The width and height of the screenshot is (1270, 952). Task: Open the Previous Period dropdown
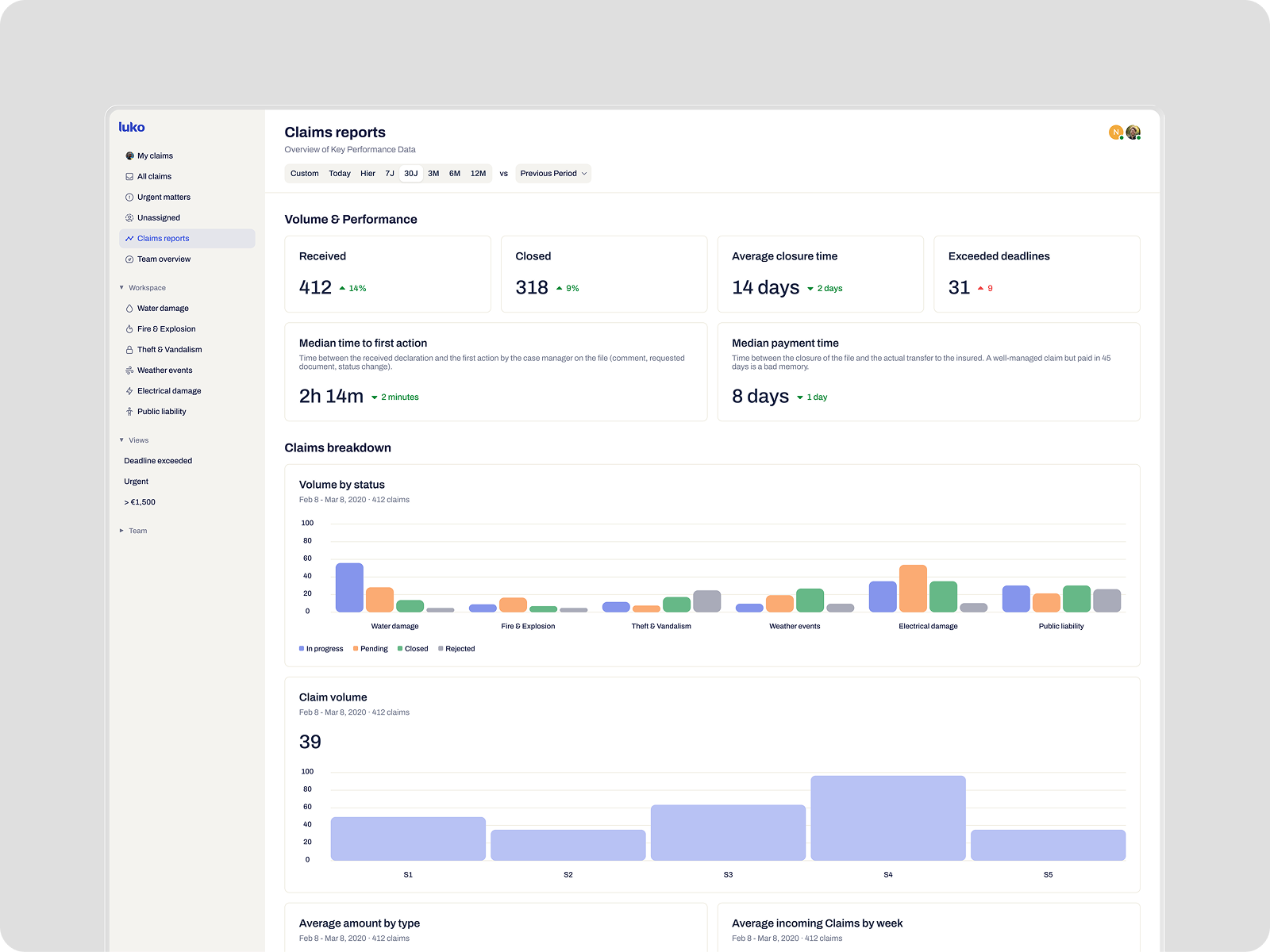click(x=553, y=174)
